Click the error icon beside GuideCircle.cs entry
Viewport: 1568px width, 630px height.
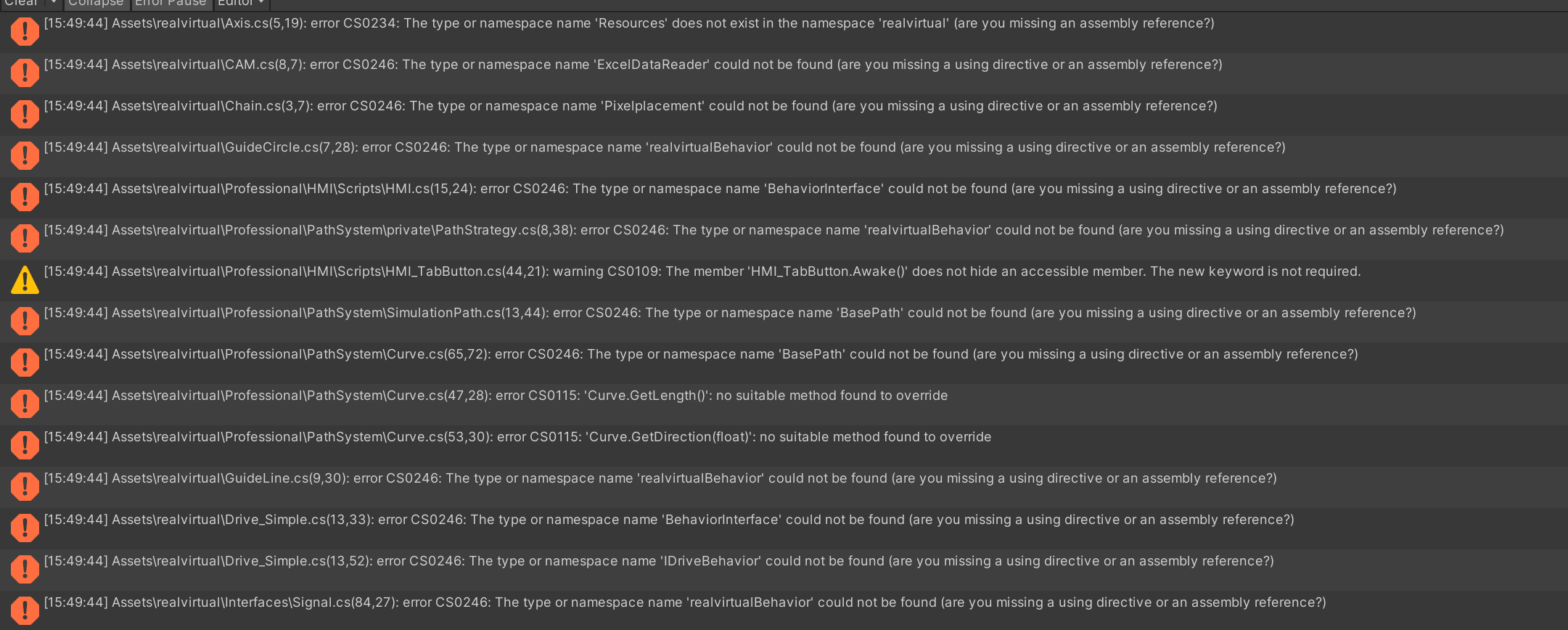[x=25, y=155]
